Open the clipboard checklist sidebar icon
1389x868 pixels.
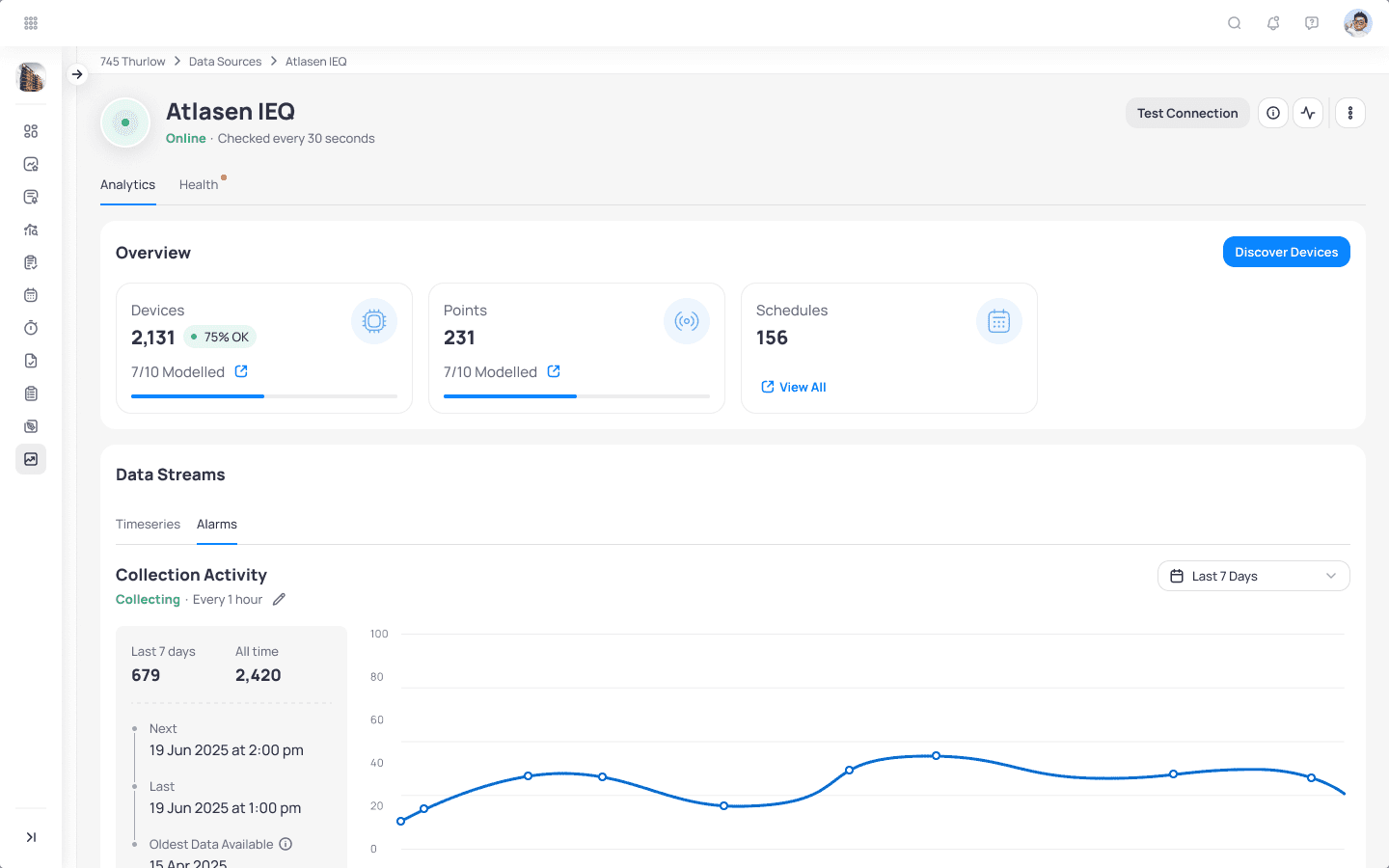(x=31, y=262)
